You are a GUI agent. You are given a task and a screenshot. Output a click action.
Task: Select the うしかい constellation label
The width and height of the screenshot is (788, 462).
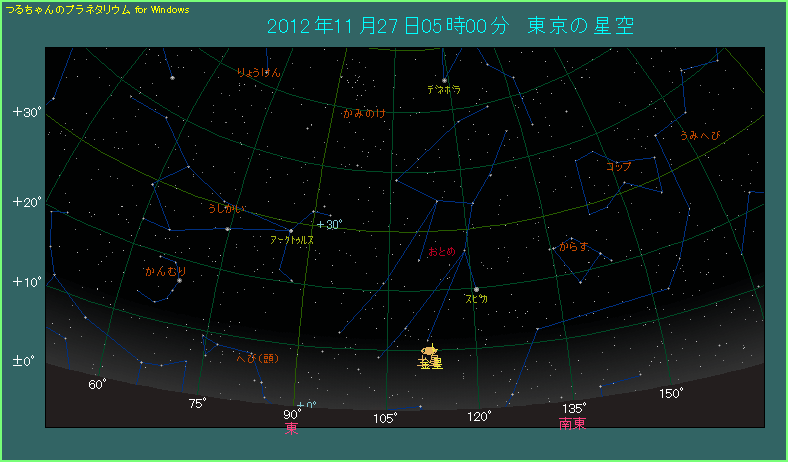coord(225,209)
